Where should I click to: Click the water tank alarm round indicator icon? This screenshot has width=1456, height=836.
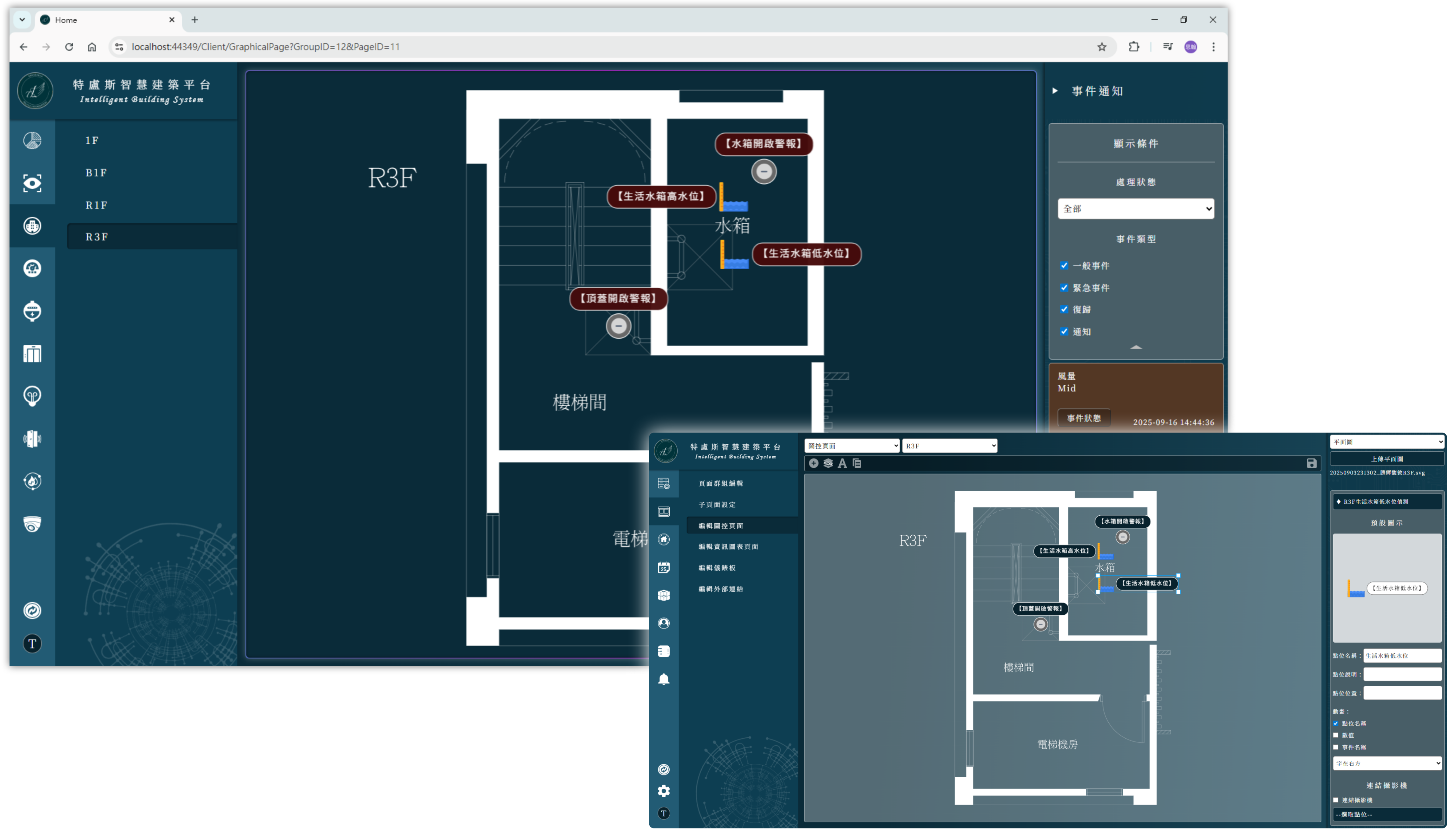coord(764,171)
